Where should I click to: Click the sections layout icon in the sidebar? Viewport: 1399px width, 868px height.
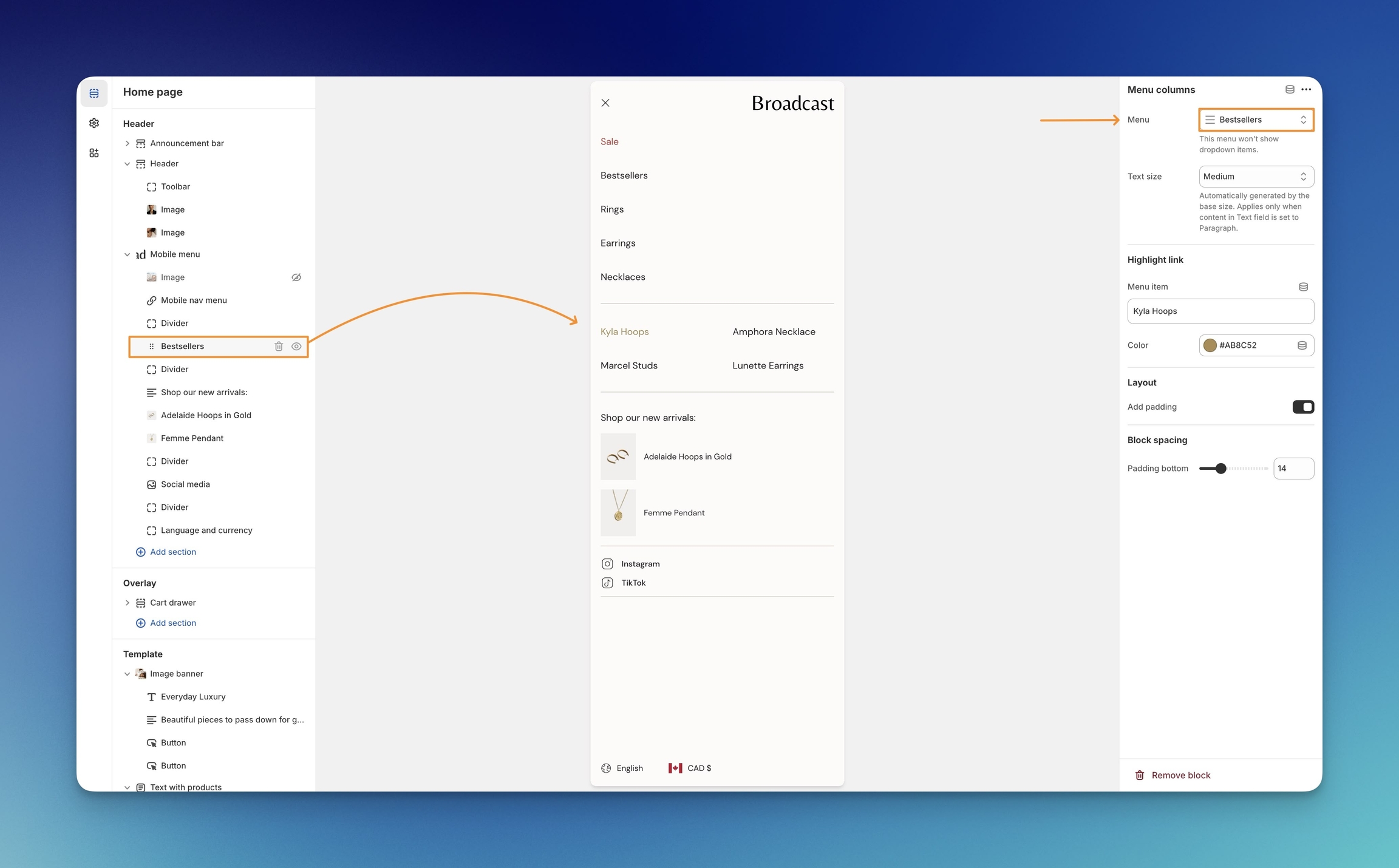coord(94,93)
